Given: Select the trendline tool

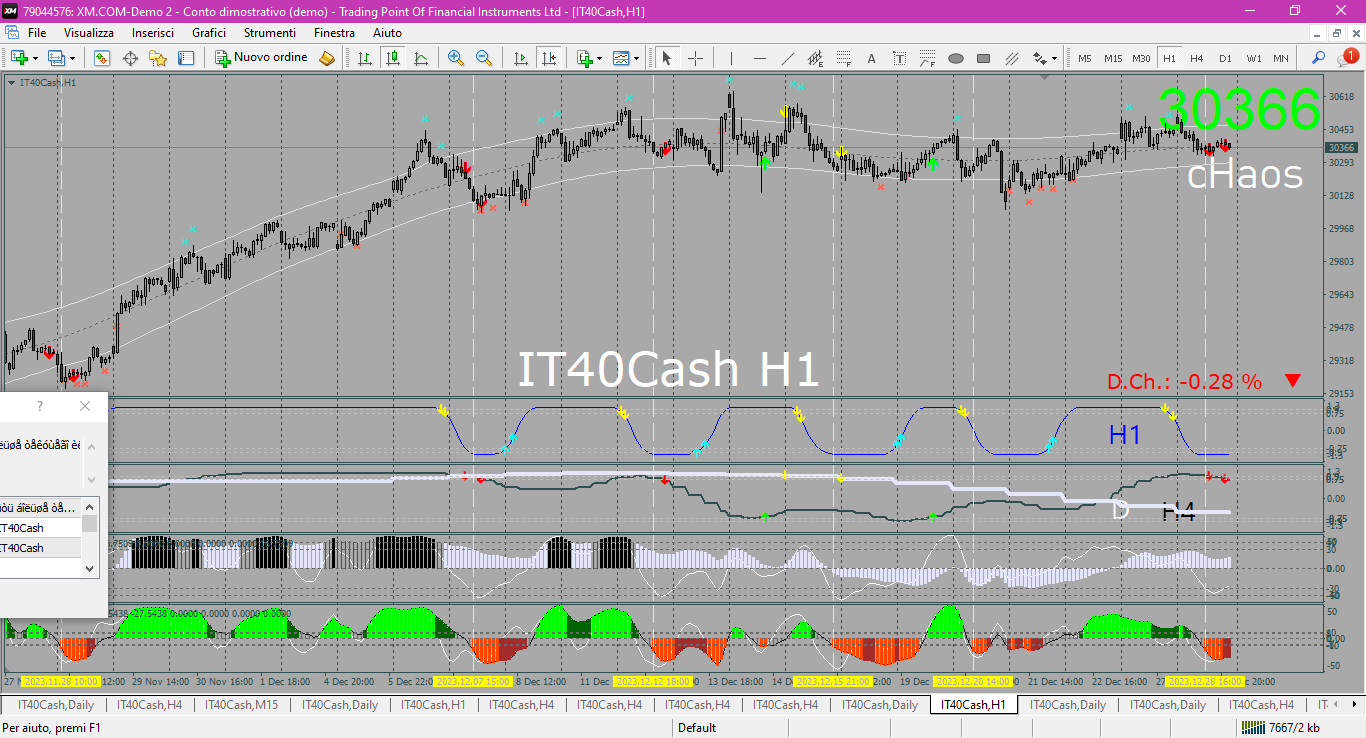Looking at the screenshot, I should point(787,58).
